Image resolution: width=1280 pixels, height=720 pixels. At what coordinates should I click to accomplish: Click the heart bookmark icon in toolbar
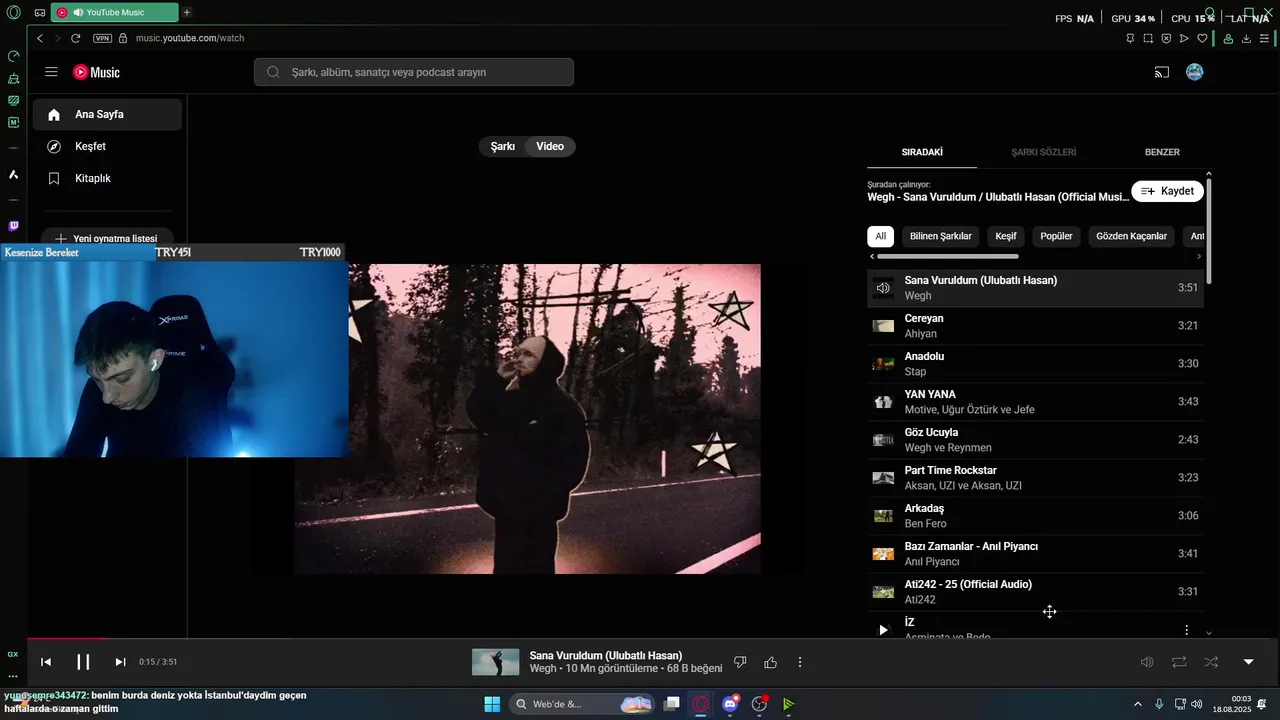tap(1202, 38)
